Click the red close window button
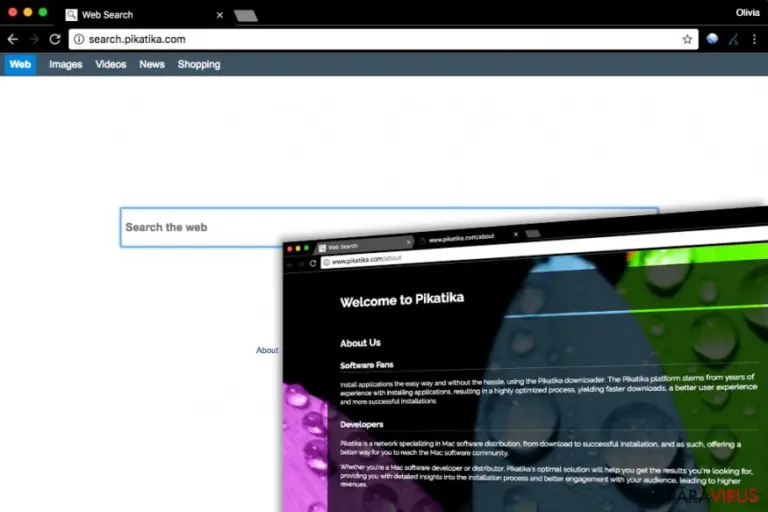The height and width of the screenshot is (512, 768). (13, 12)
